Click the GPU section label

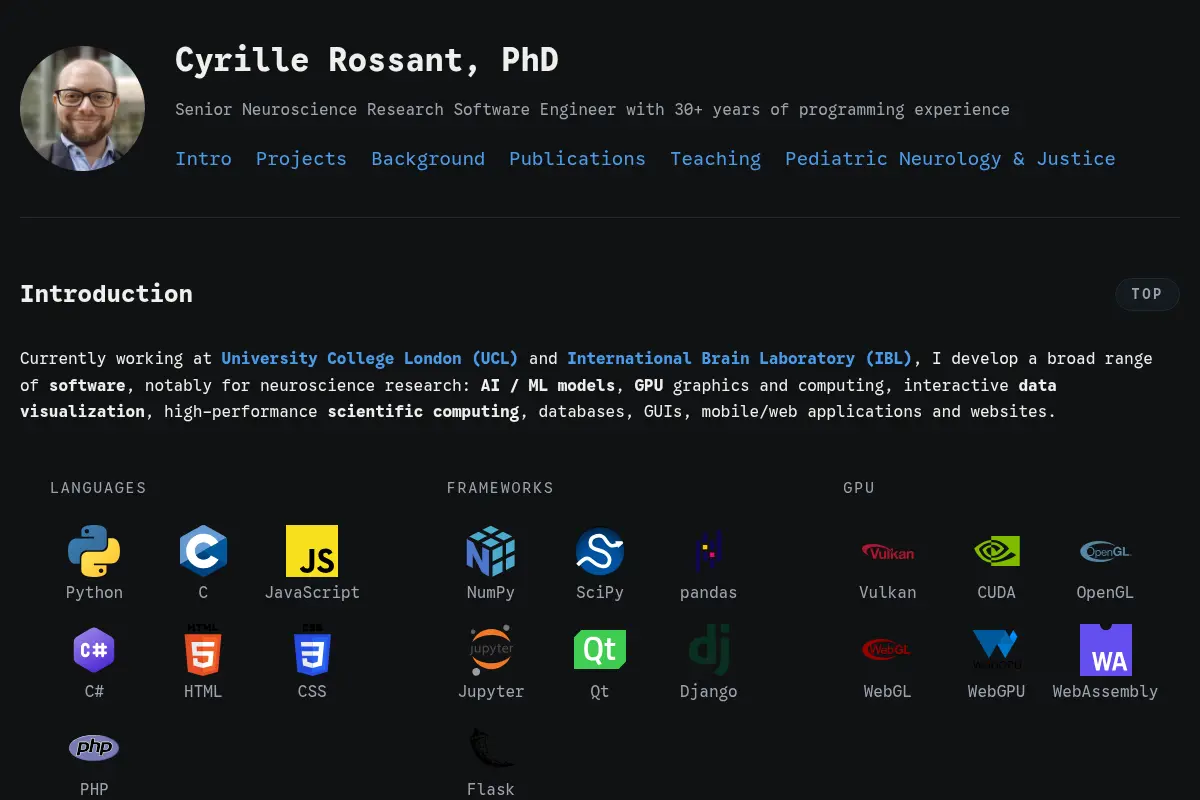point(859,488)
